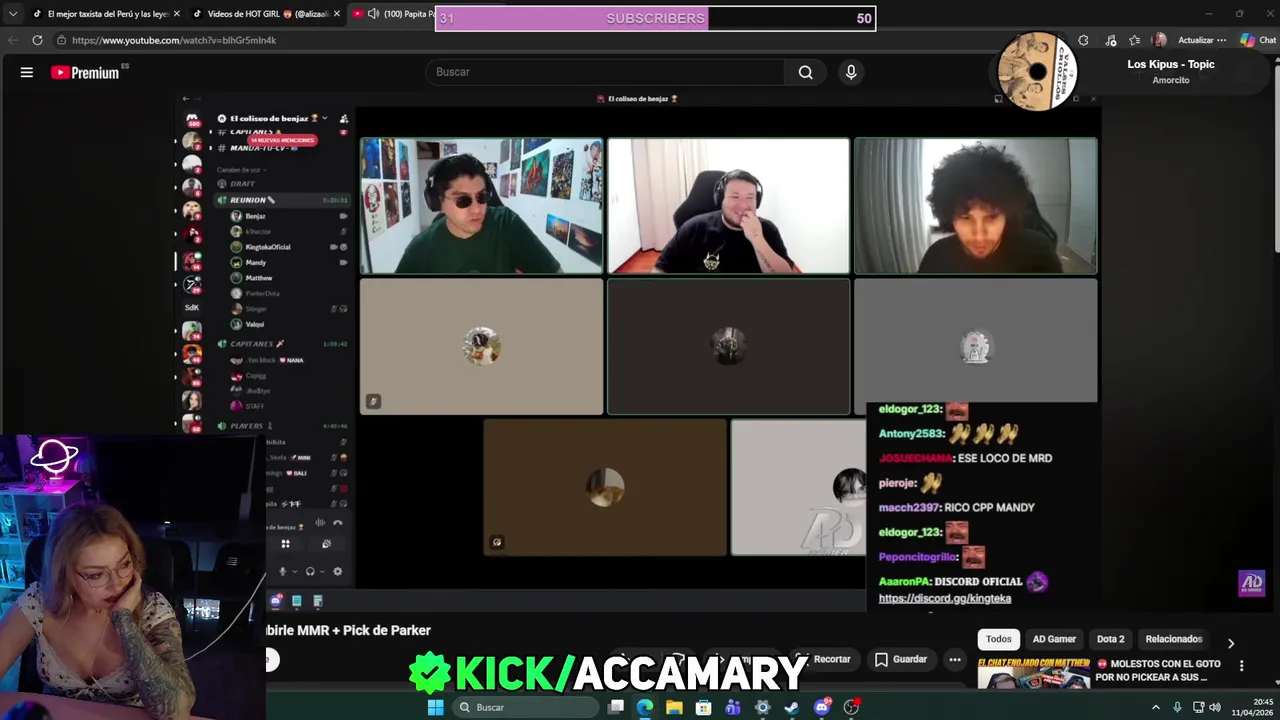Viewport: 1280px width, 720px height.
Task: Open the browser extensions puzzle icon
Action: coord(1083,40)
